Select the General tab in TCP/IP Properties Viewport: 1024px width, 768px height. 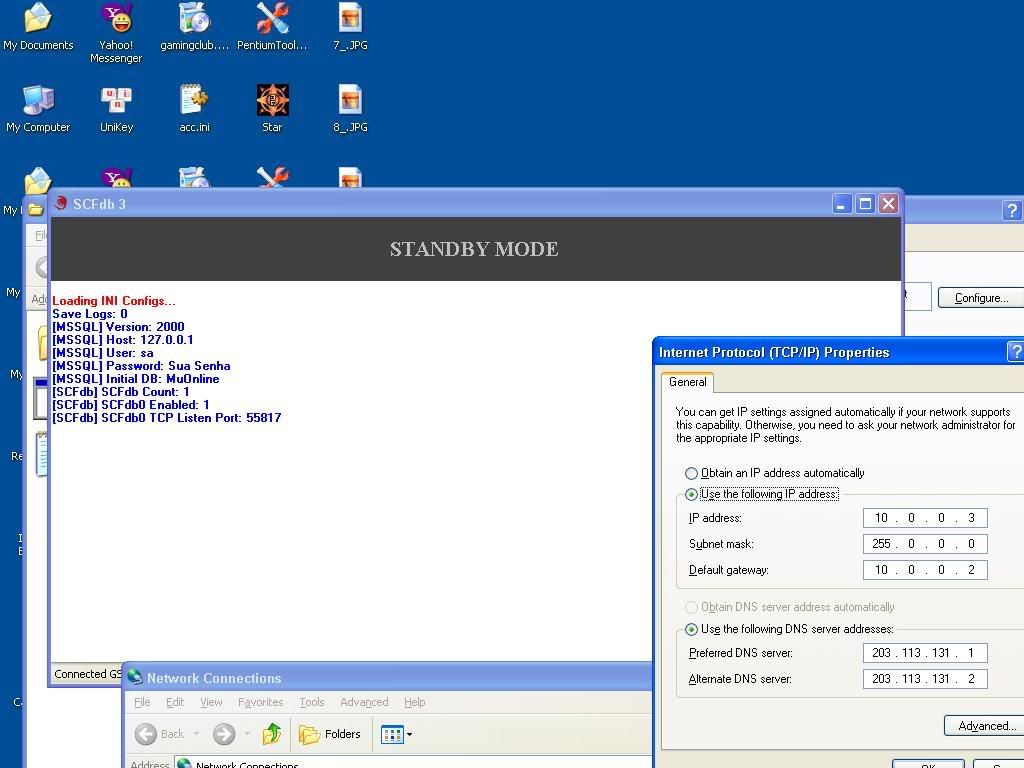point(687,382)
